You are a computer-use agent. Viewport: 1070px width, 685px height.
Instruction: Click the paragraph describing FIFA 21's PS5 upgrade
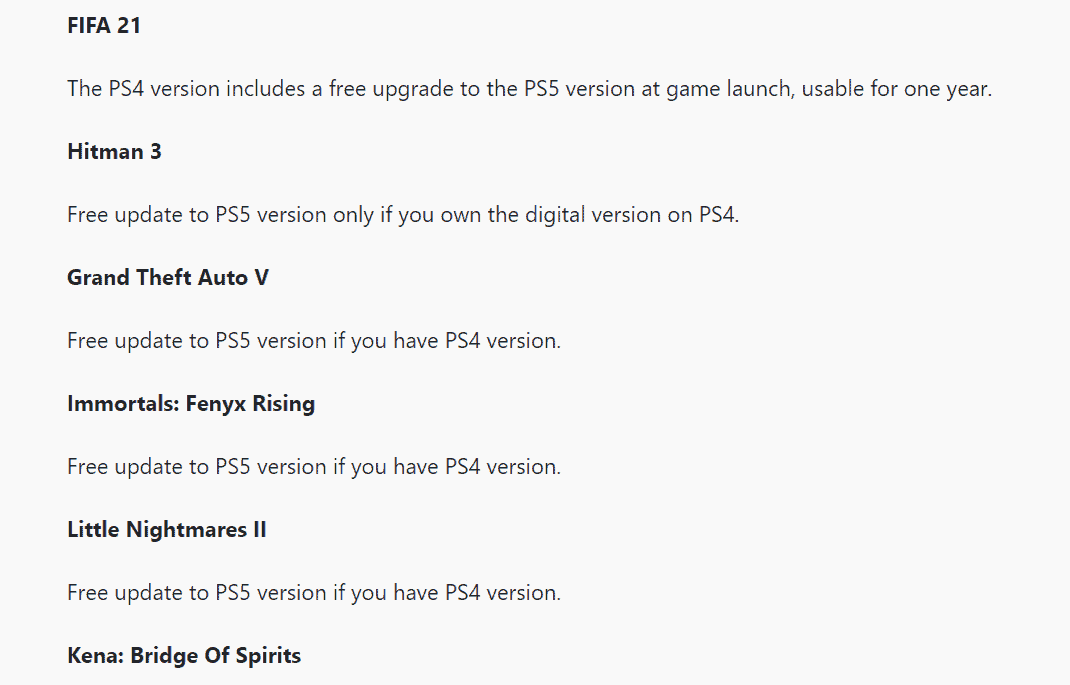pos(529,89)
